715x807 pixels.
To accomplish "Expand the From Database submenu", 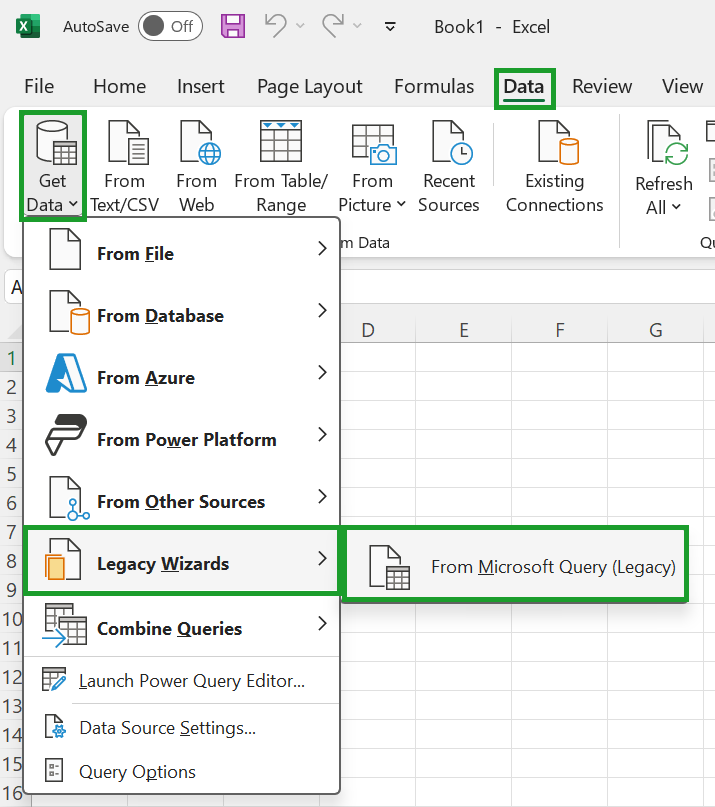I will click(182, 316).
